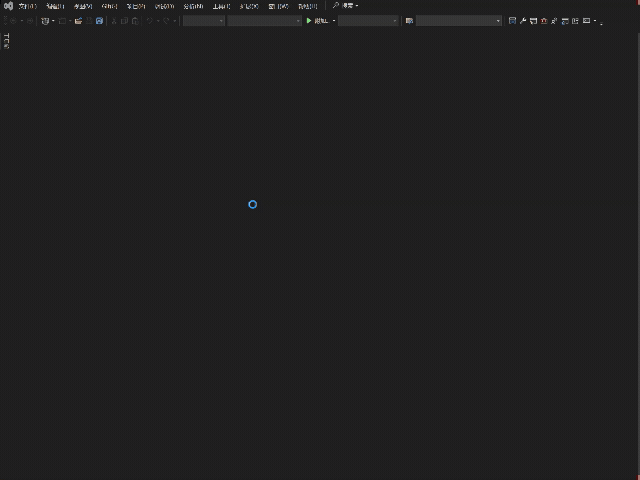Screen dimensions: 640x480
Task: Click the Navigate Backward toolbar icon
Action: click(x=13, y=21)
